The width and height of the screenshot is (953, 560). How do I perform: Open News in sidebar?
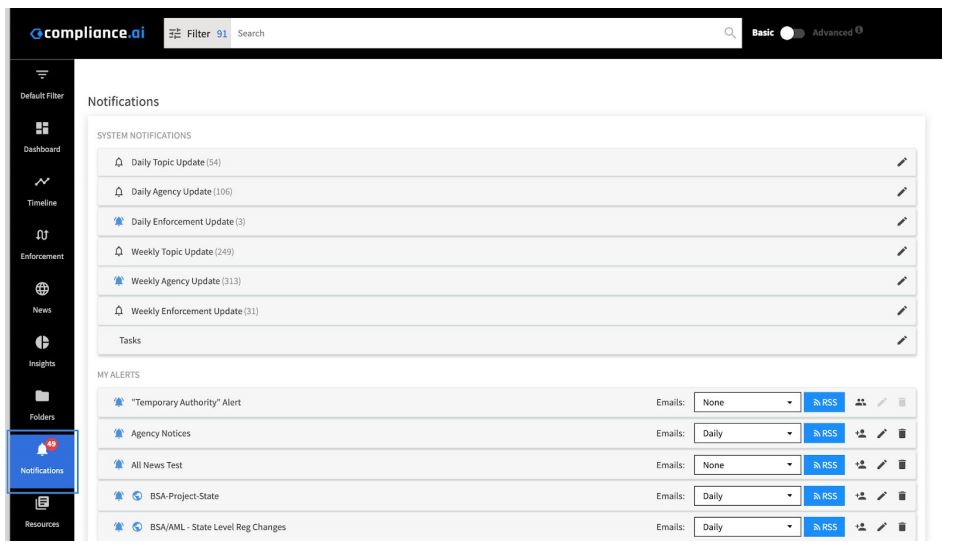coord(42,297)
